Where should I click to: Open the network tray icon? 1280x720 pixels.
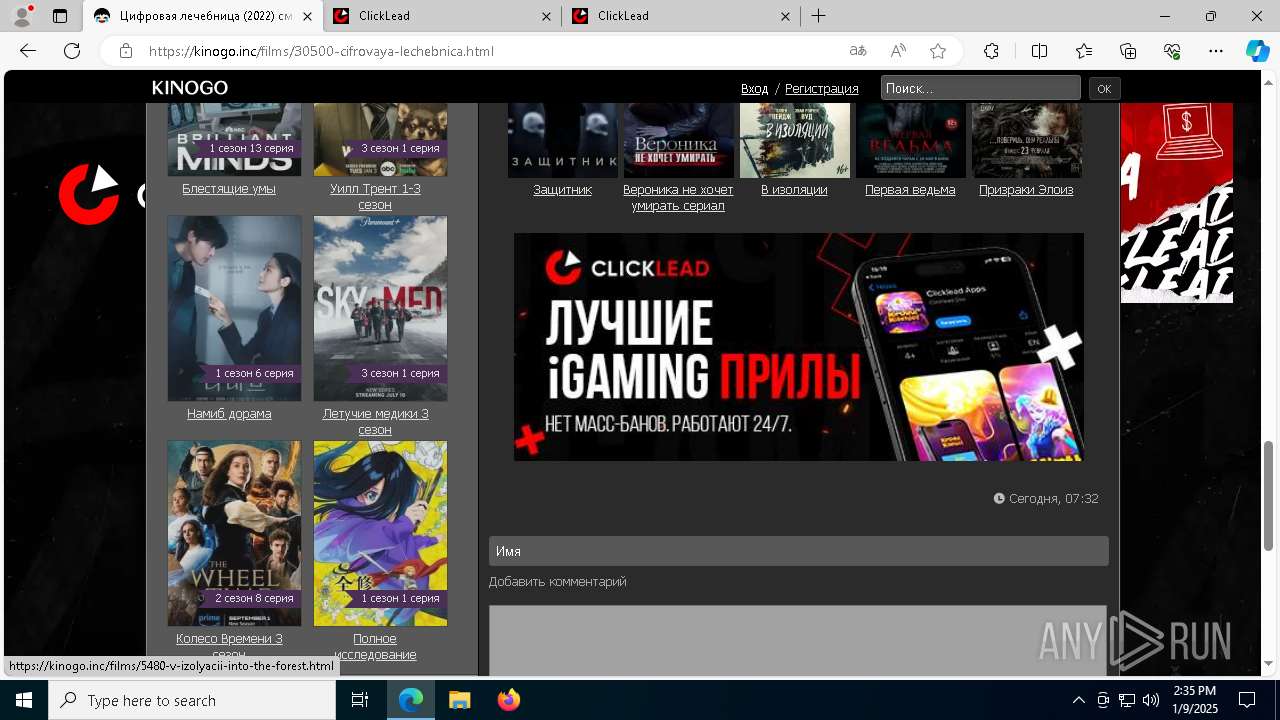(x=1127, y=700)
